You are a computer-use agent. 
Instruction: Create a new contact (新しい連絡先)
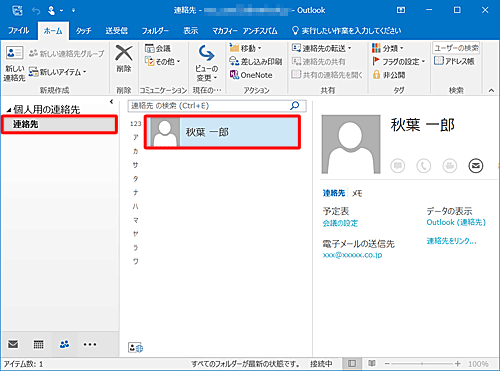[x=14, y=63]
